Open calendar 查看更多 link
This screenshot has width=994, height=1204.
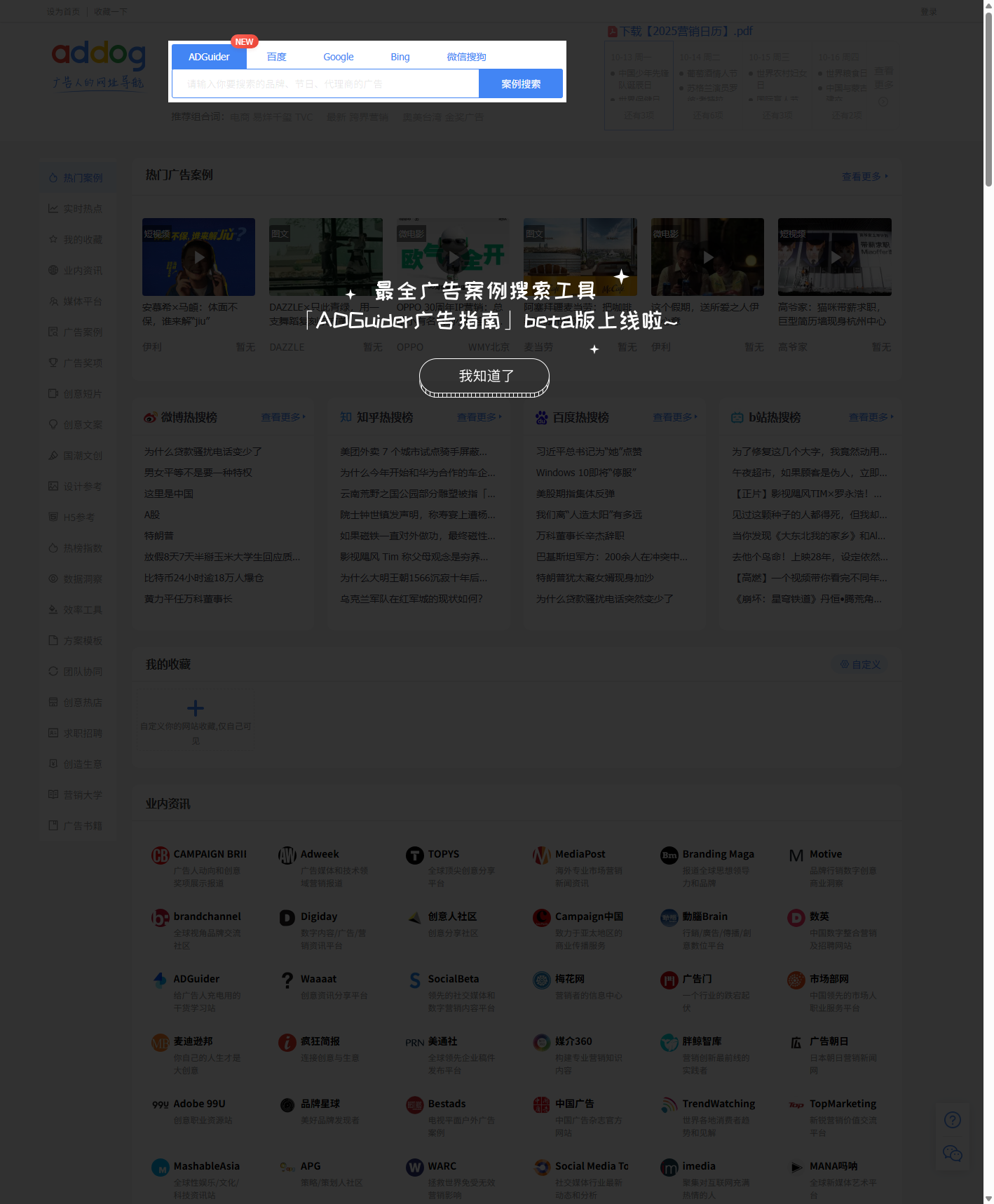(884, 78)
